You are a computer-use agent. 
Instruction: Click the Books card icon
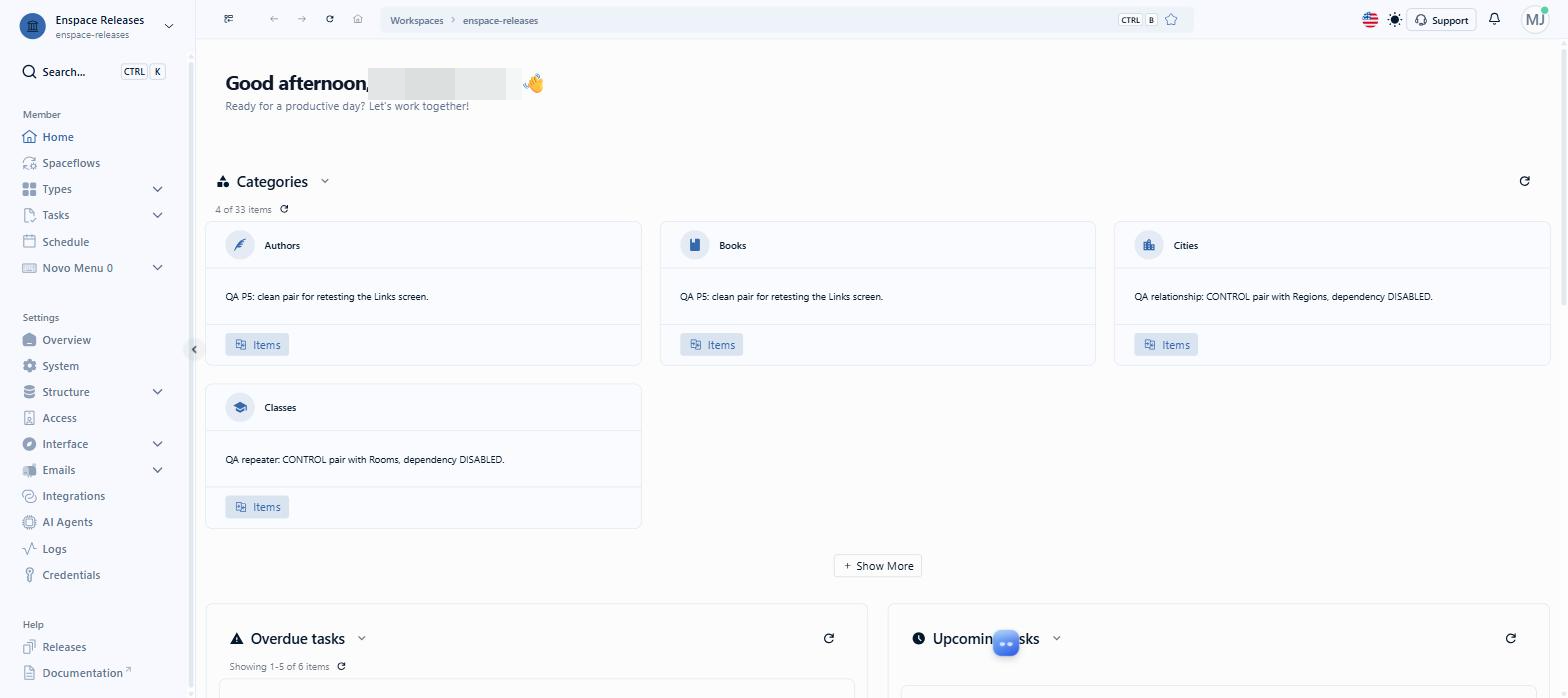coord(695,245)
